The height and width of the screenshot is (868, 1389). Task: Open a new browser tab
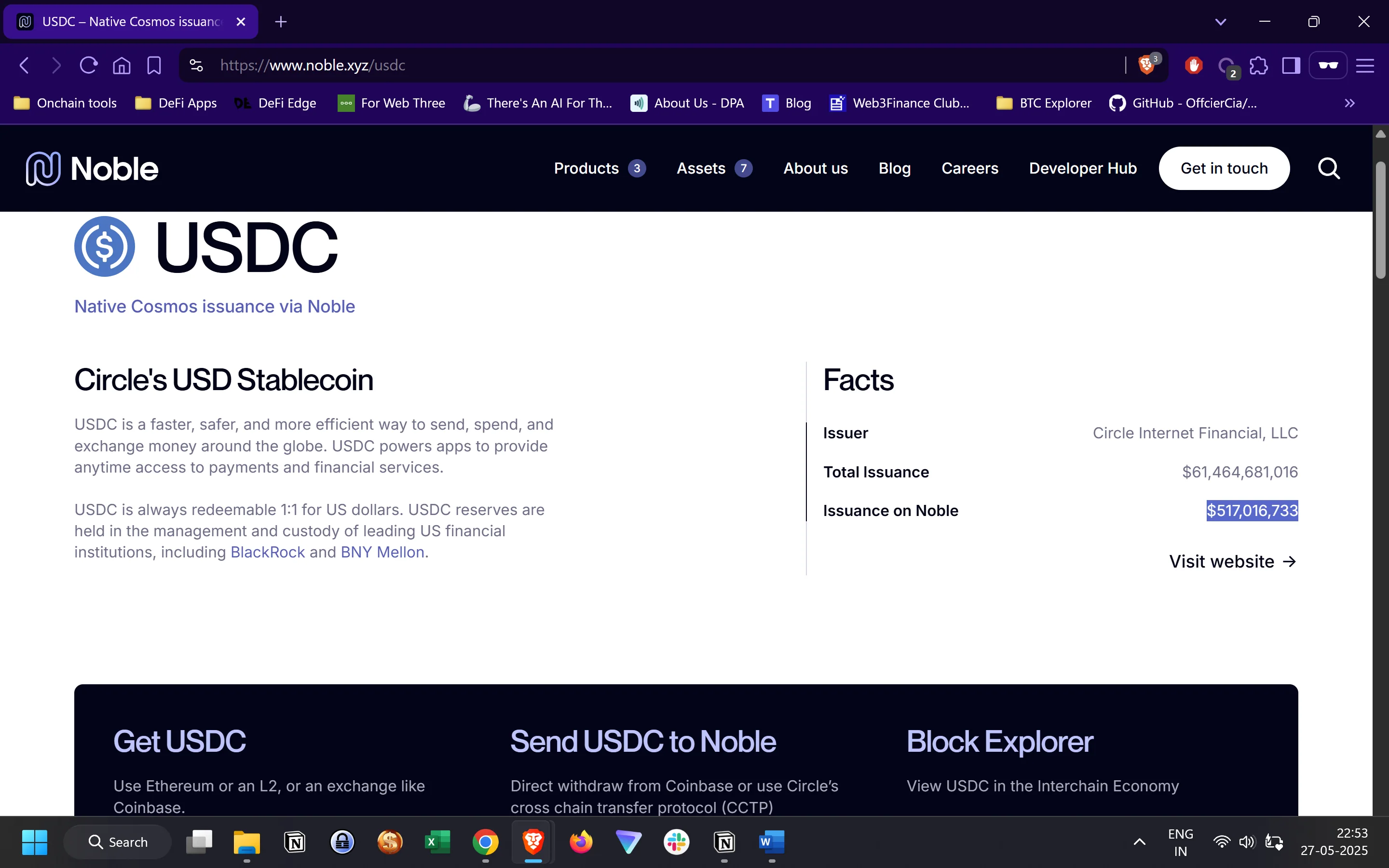click(281, 22)
